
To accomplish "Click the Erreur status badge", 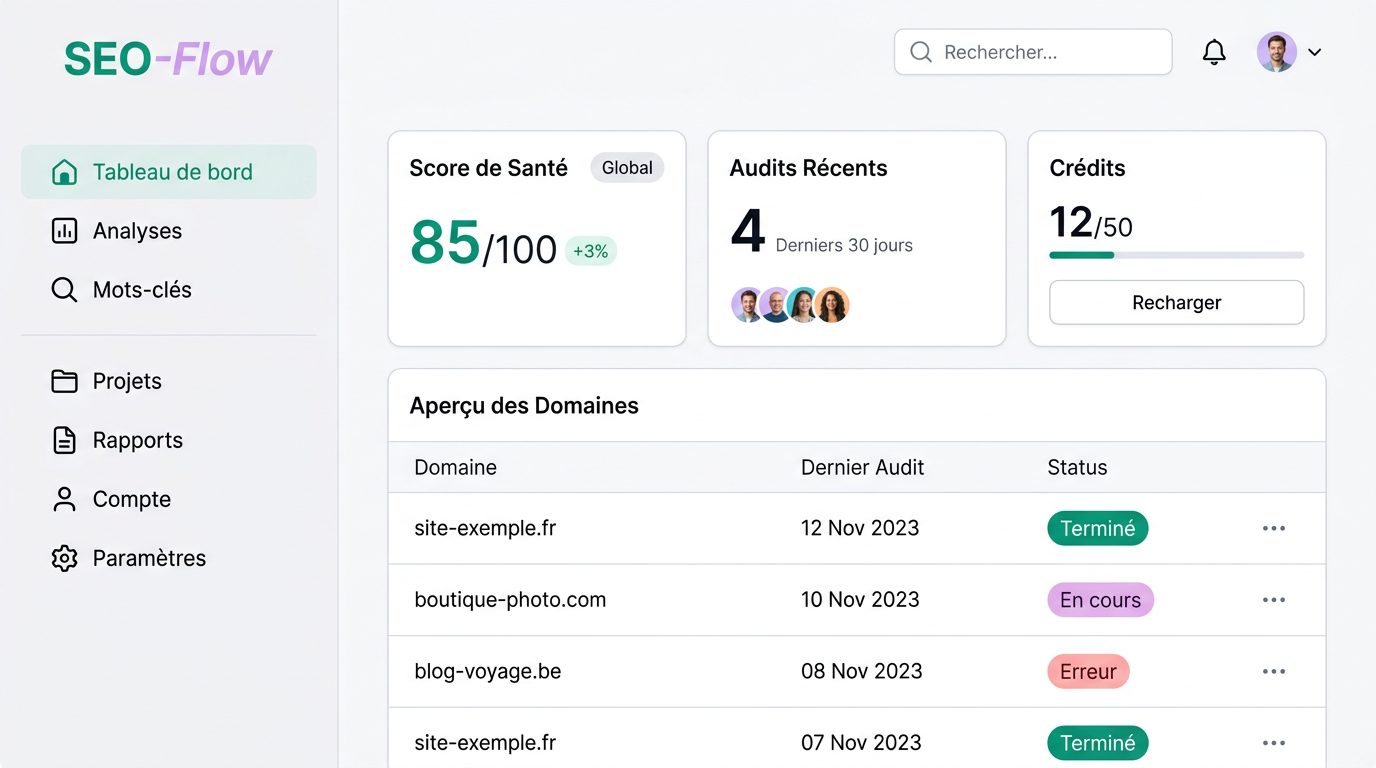I will point(1088,672).
